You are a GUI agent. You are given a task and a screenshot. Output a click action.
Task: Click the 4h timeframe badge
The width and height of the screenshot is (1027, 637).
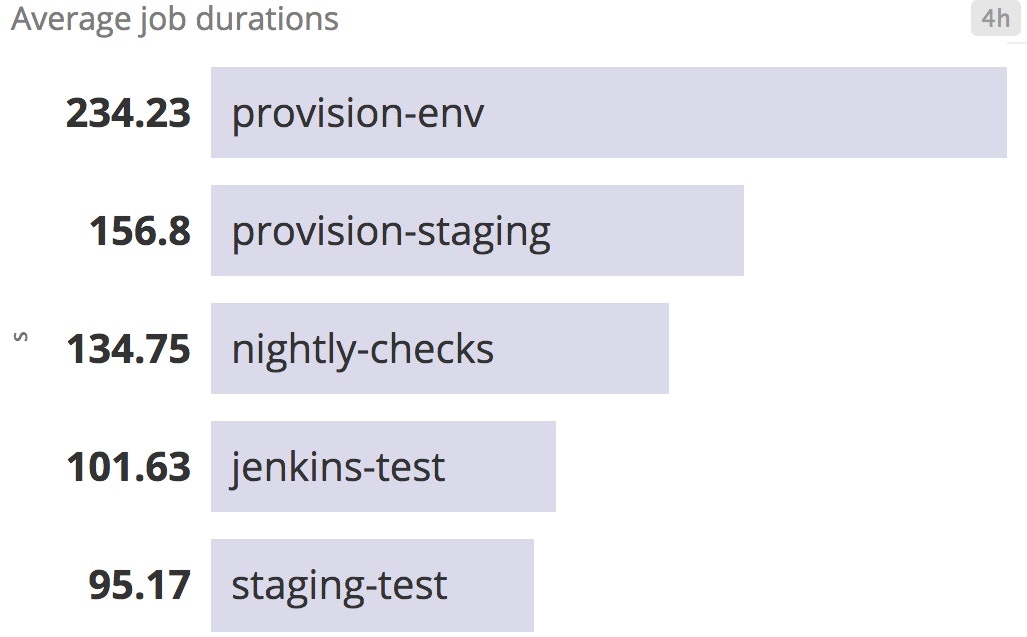coord(996,18)
